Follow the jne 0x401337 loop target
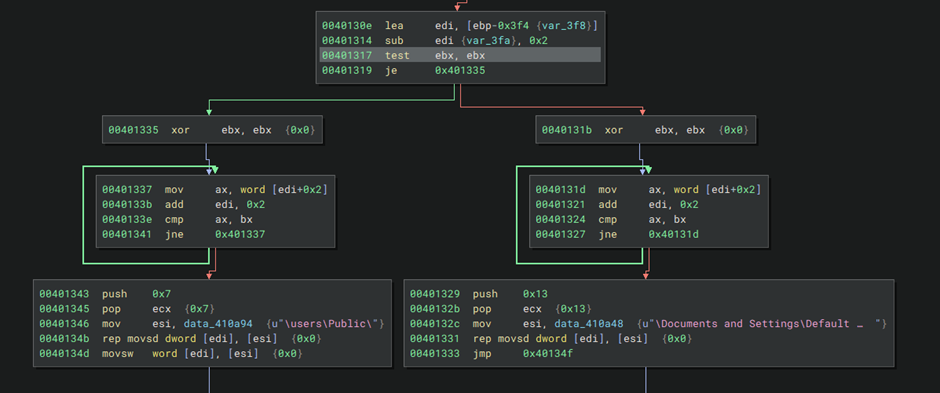Viewport: 940px width, 393px height. coord(240,234)
